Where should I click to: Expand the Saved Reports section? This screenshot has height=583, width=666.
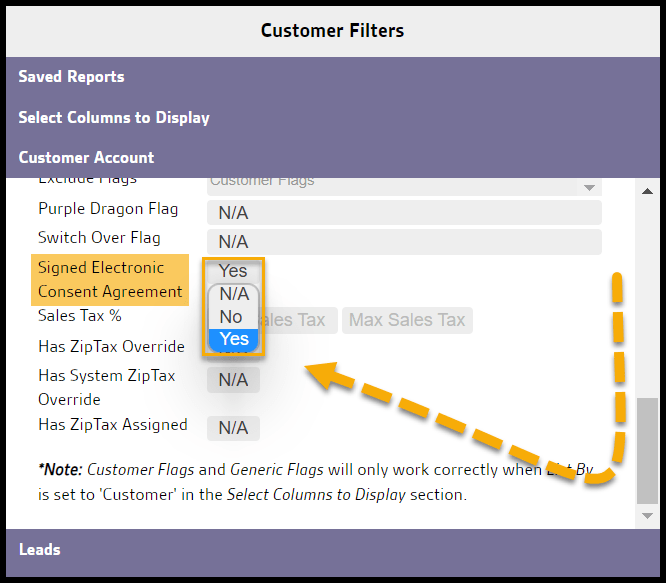(71, 77)
